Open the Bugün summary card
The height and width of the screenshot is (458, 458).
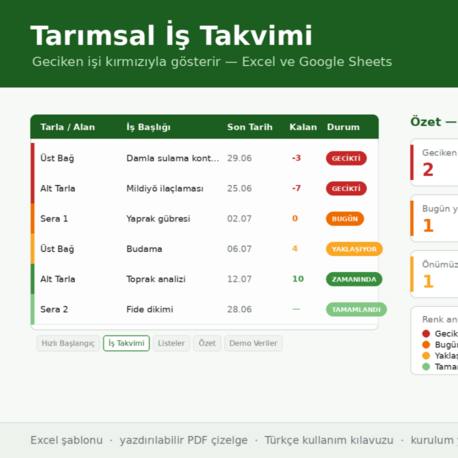pyautogui.click(x=434, y=218)
